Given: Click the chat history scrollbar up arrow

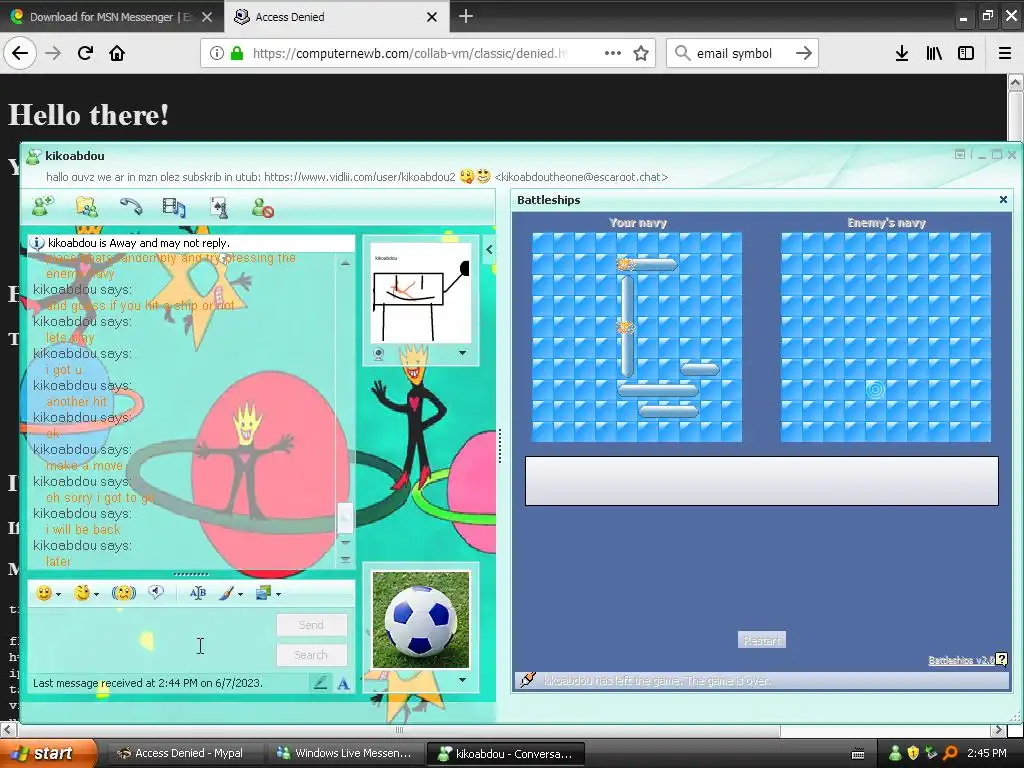Looking at the screenshot, I should click(345, 264).
